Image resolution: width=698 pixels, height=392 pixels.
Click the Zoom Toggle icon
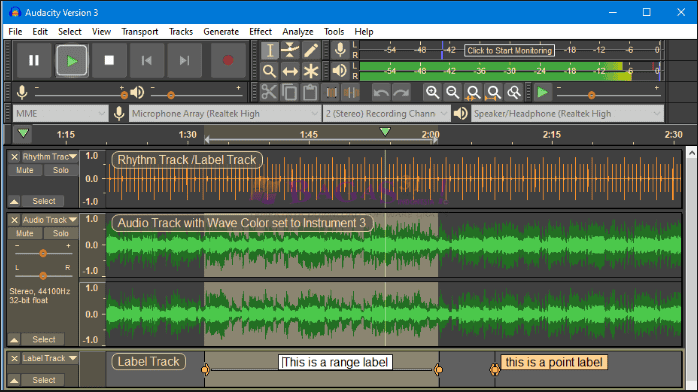514,93
